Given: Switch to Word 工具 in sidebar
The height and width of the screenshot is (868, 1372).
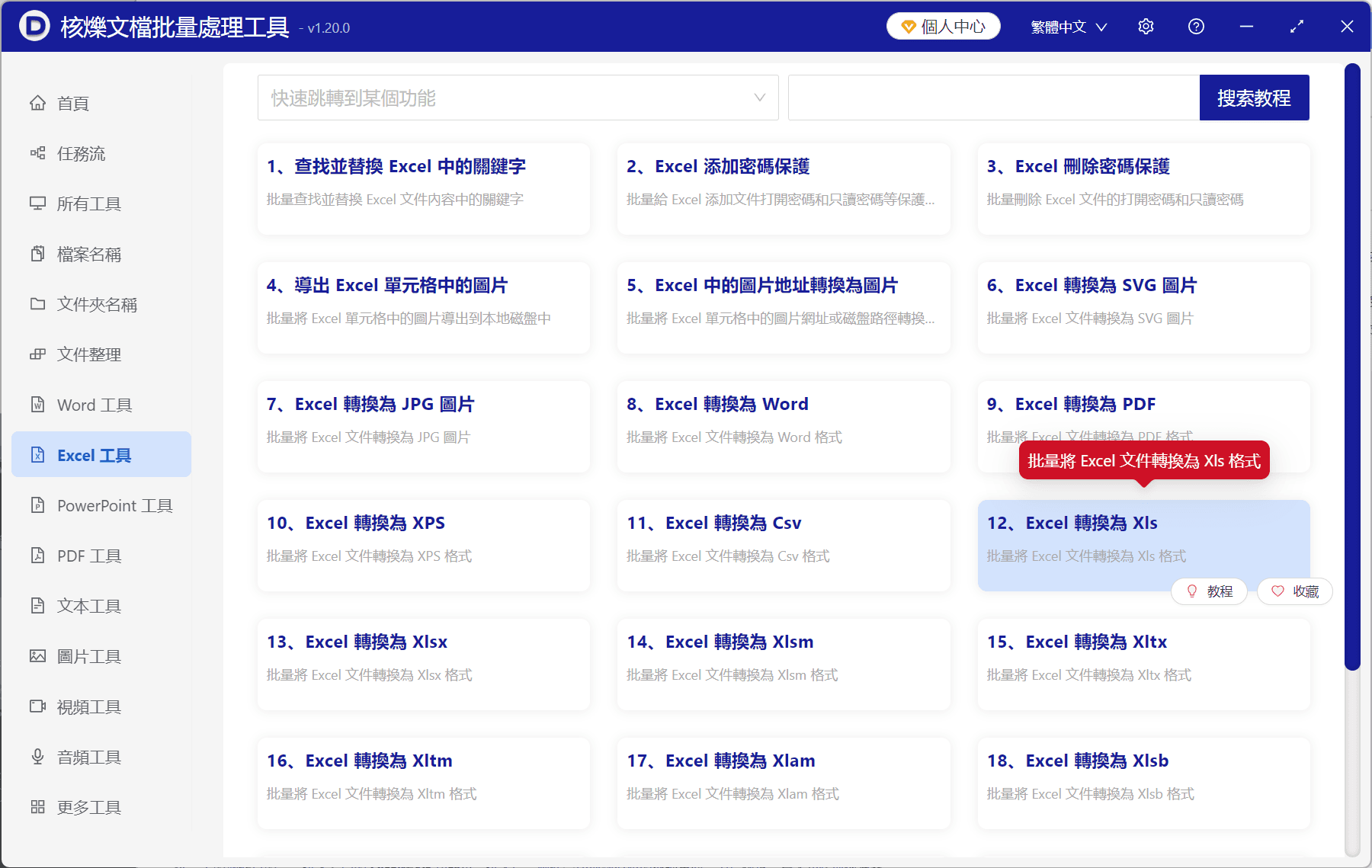Looking at the screenshot, I should [95, 405].
